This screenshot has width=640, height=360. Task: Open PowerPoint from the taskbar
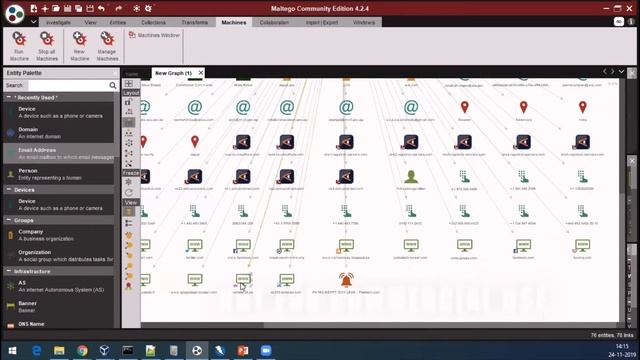[x=243, y=351]
